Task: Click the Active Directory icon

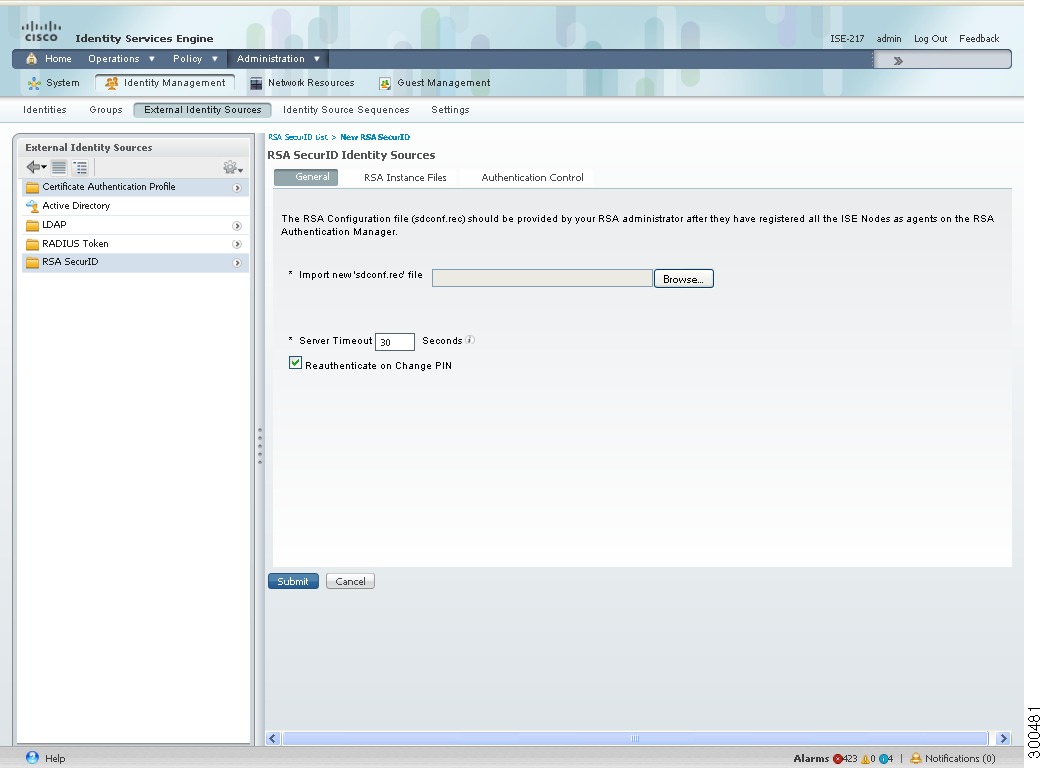Action: point(33,206)
